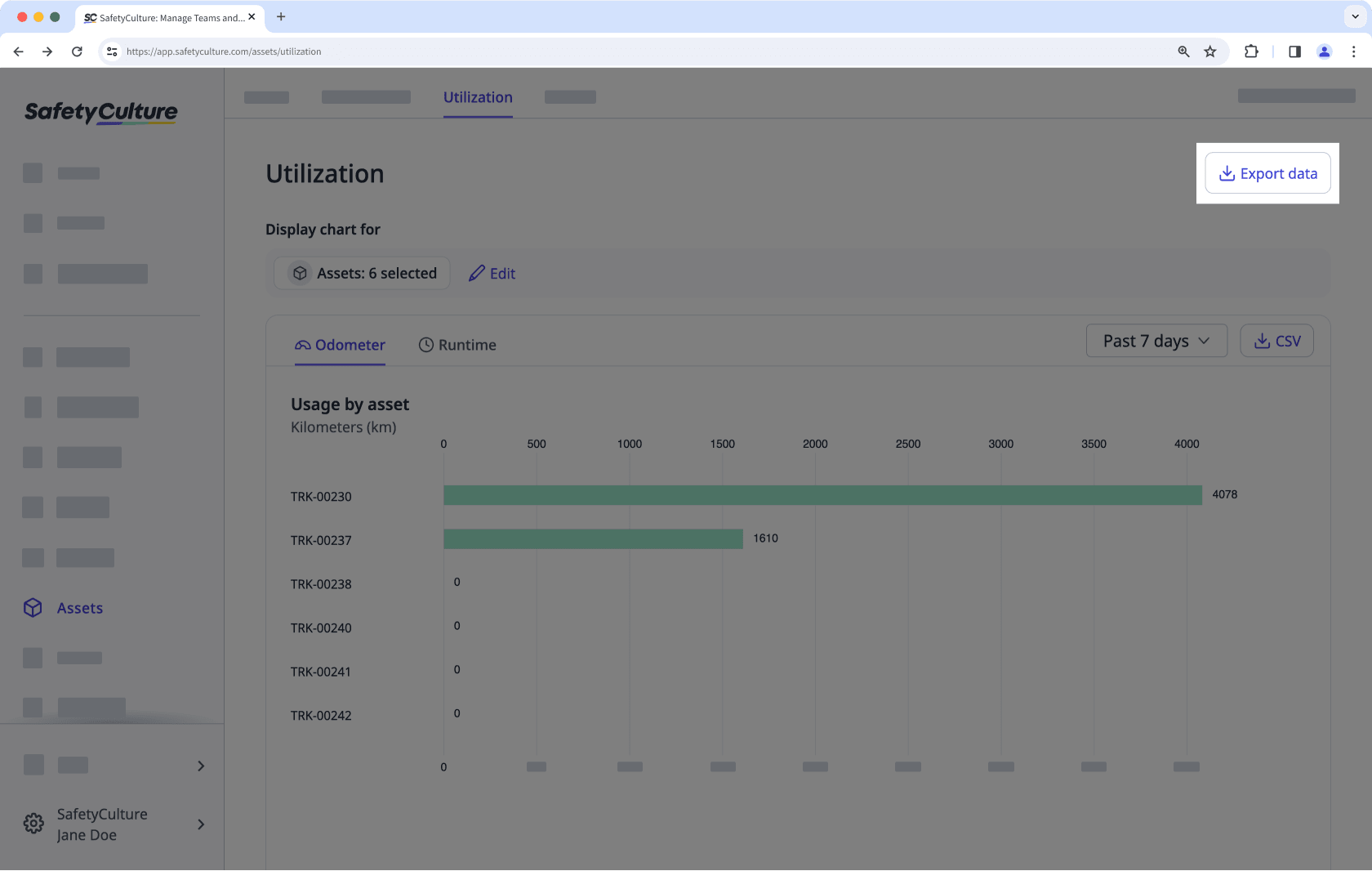Open the browser extensions puzzle icon

(x=1251, y=51)
